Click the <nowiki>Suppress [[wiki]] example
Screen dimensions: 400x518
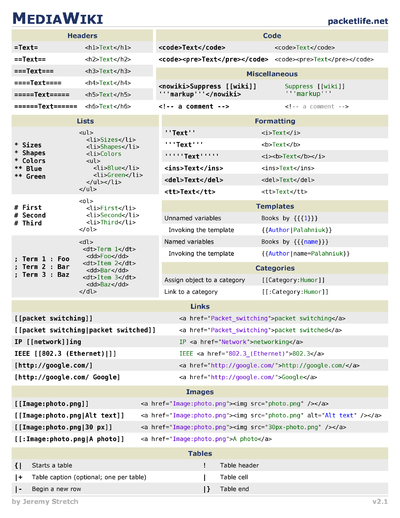208,90
